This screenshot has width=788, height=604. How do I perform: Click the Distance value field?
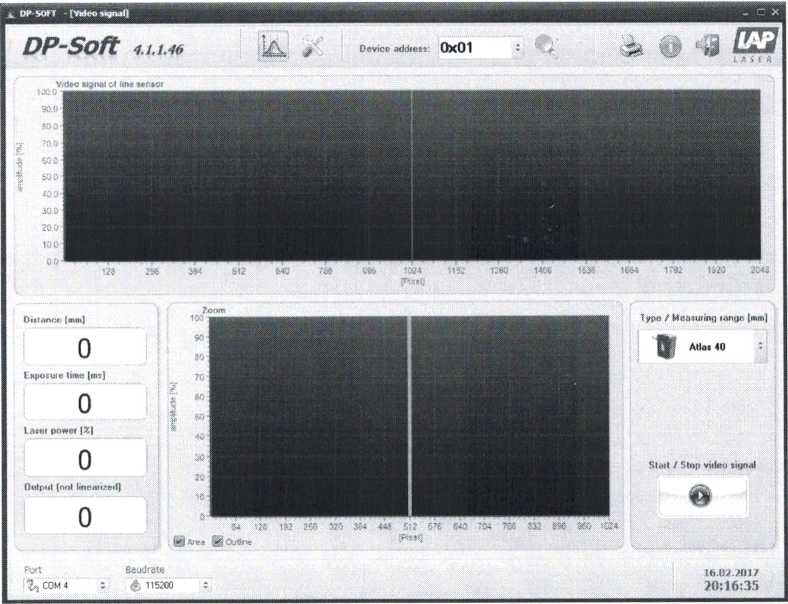tap(85, 347)
